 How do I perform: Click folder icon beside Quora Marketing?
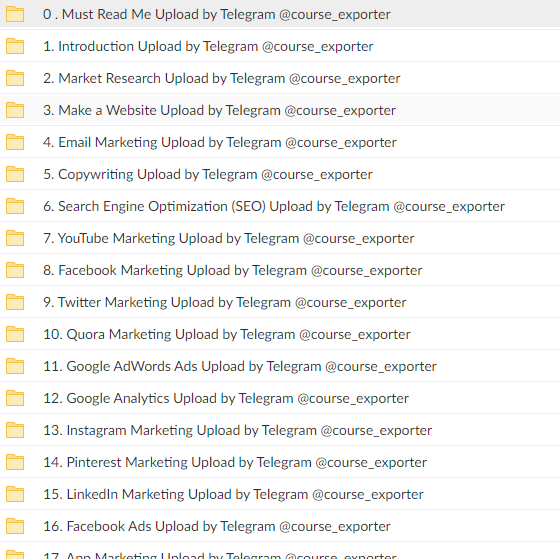click(x=15, y=334)
